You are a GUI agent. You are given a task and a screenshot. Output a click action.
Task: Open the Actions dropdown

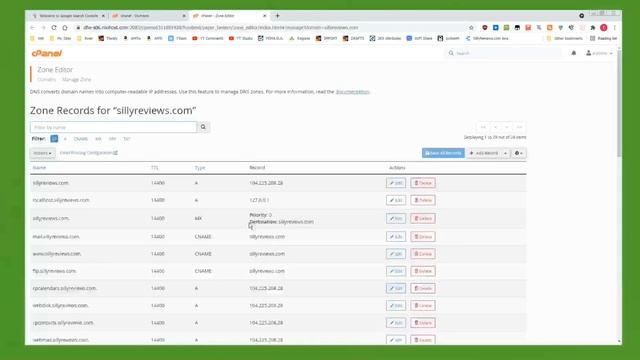pos(42,153)
